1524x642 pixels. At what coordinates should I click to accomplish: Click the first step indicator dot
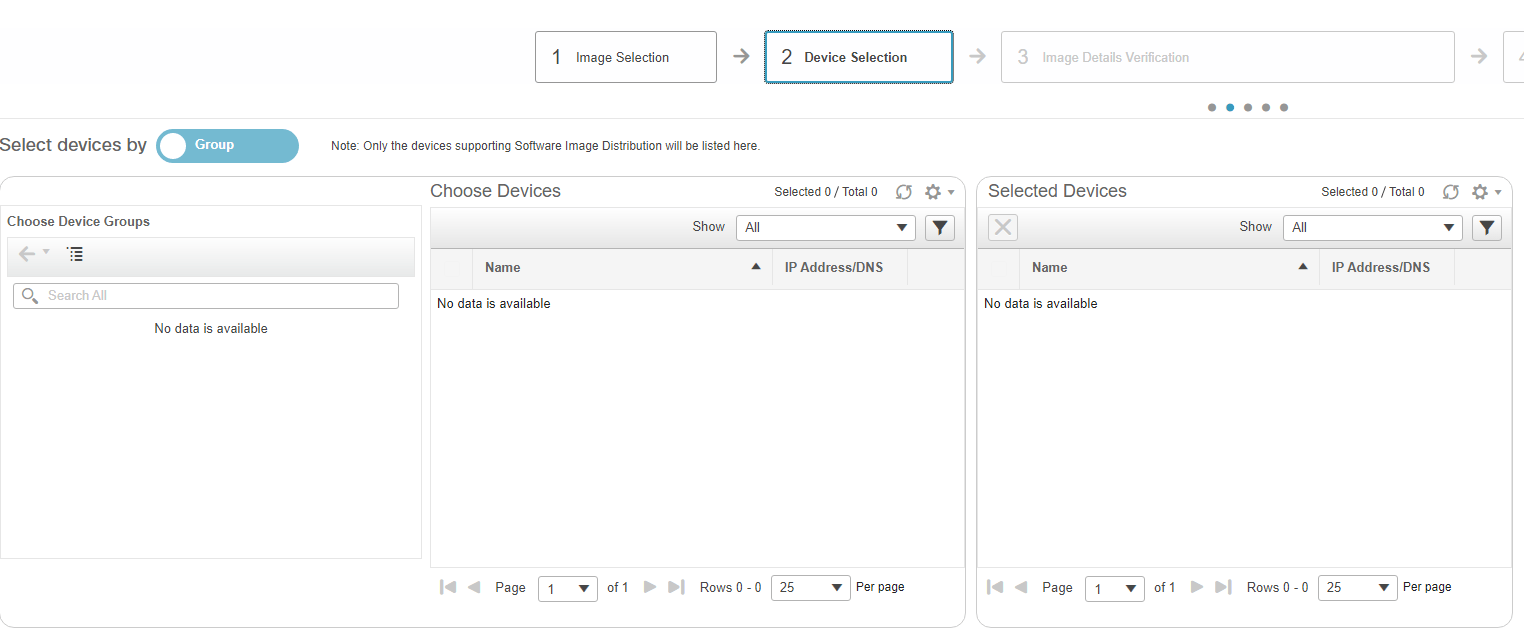coord(1212,108)
